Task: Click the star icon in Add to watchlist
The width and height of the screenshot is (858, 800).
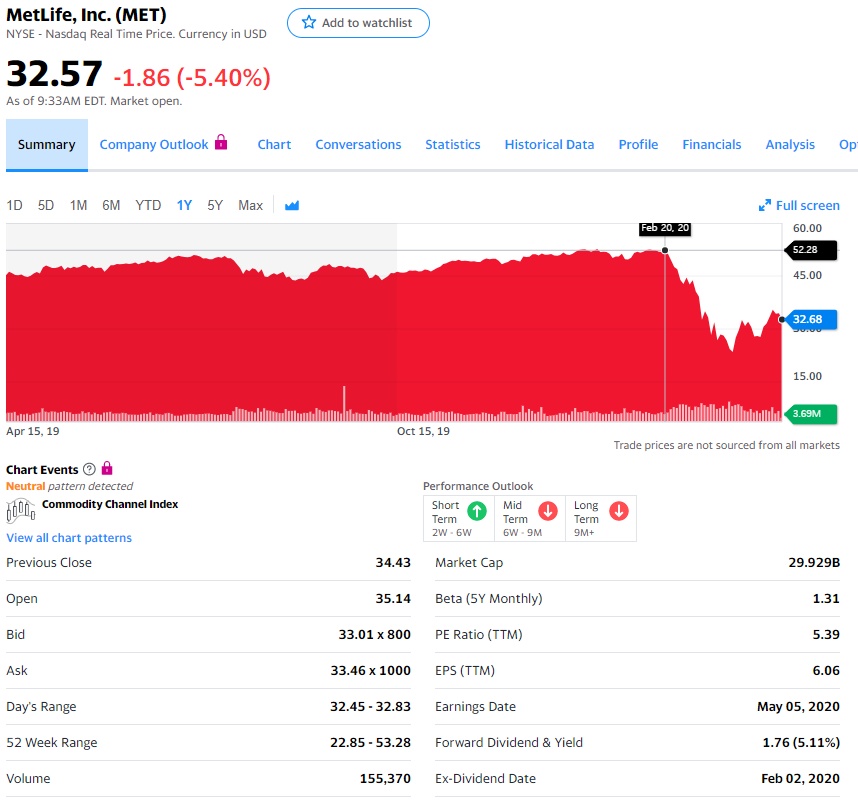Action: 309,22
